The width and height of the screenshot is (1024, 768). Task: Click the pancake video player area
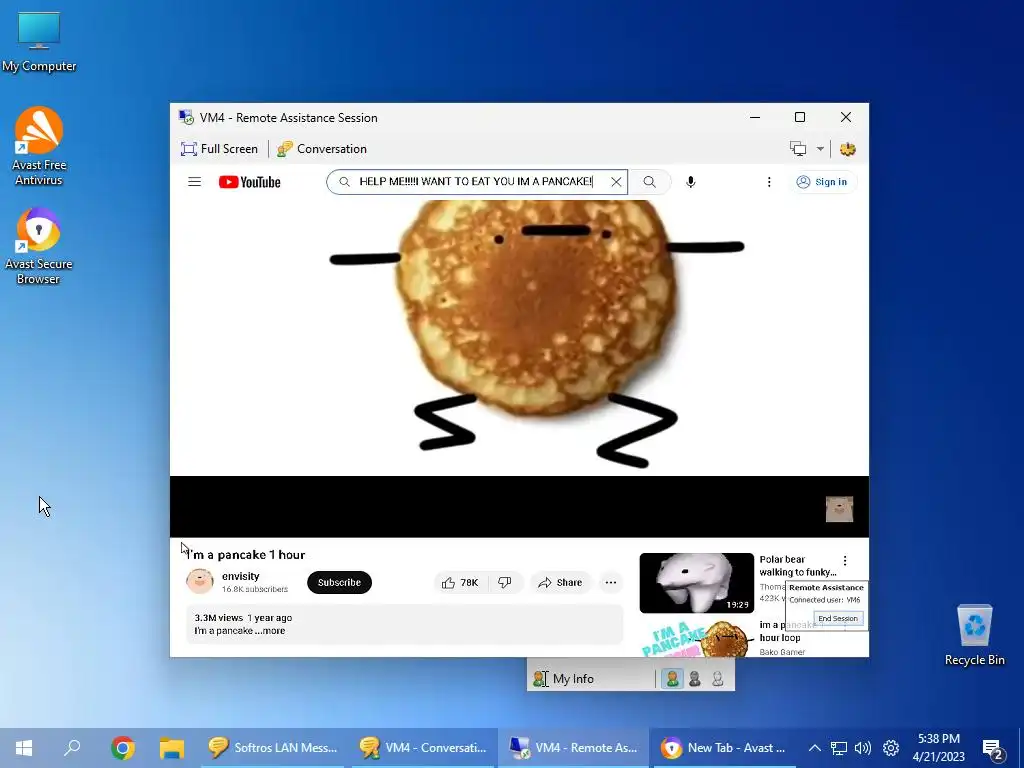pos(519,369)
